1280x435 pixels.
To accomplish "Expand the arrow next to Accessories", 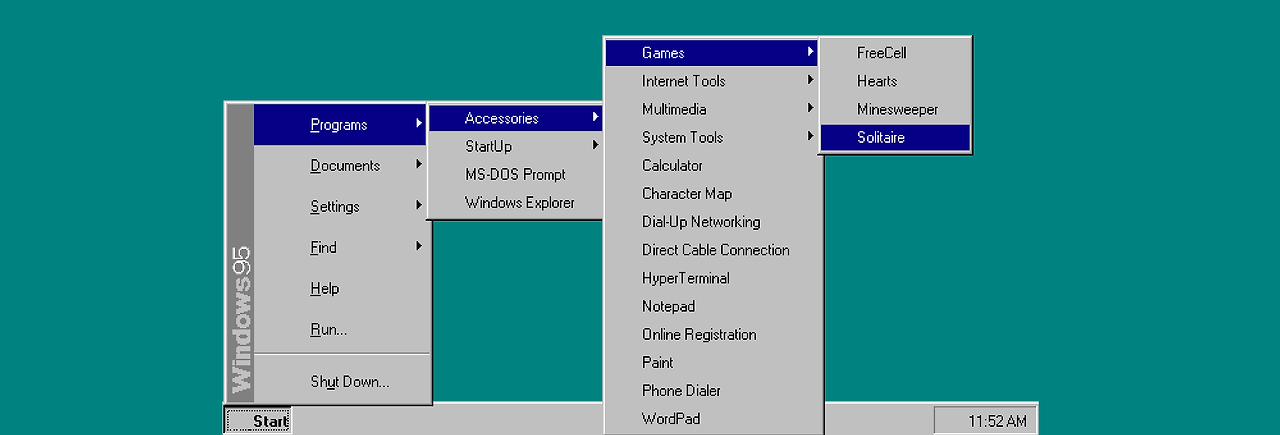I will pos(596,118).
